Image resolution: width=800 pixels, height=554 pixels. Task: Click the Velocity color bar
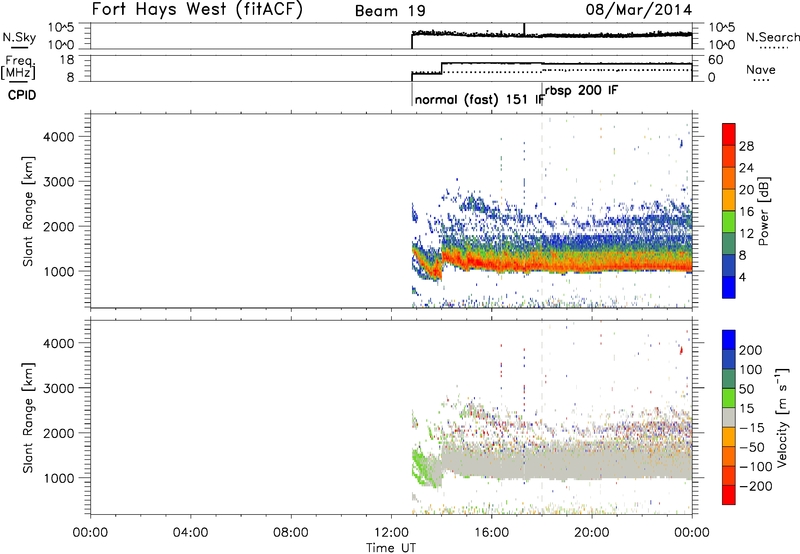[x=729, y=417]
